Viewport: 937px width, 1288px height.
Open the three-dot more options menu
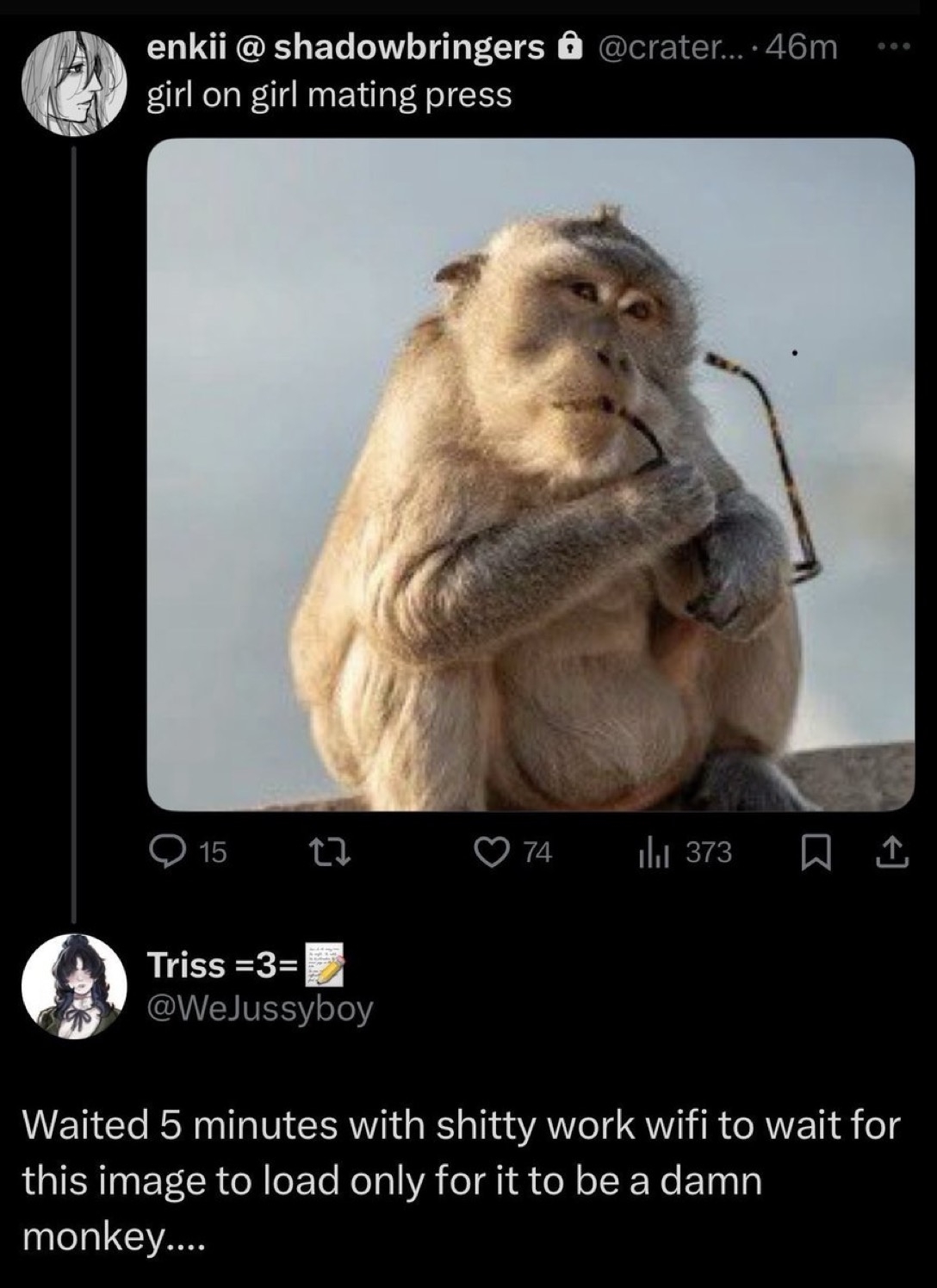tap(897, 47)
